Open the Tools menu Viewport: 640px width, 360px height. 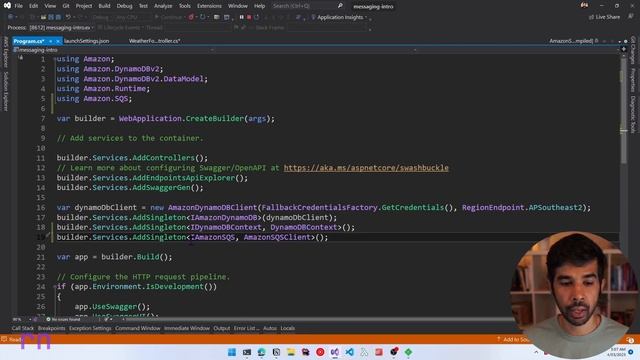point(184,6)
